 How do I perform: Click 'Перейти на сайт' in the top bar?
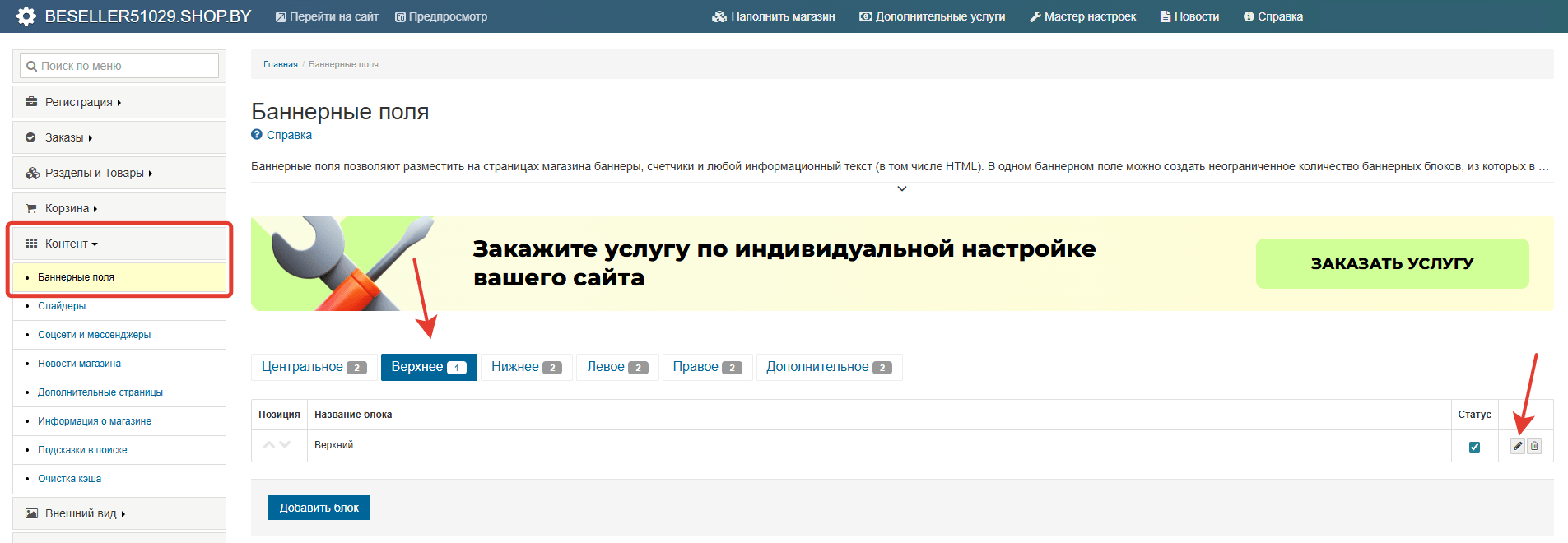pyautogui.click(x=327, y=16)
